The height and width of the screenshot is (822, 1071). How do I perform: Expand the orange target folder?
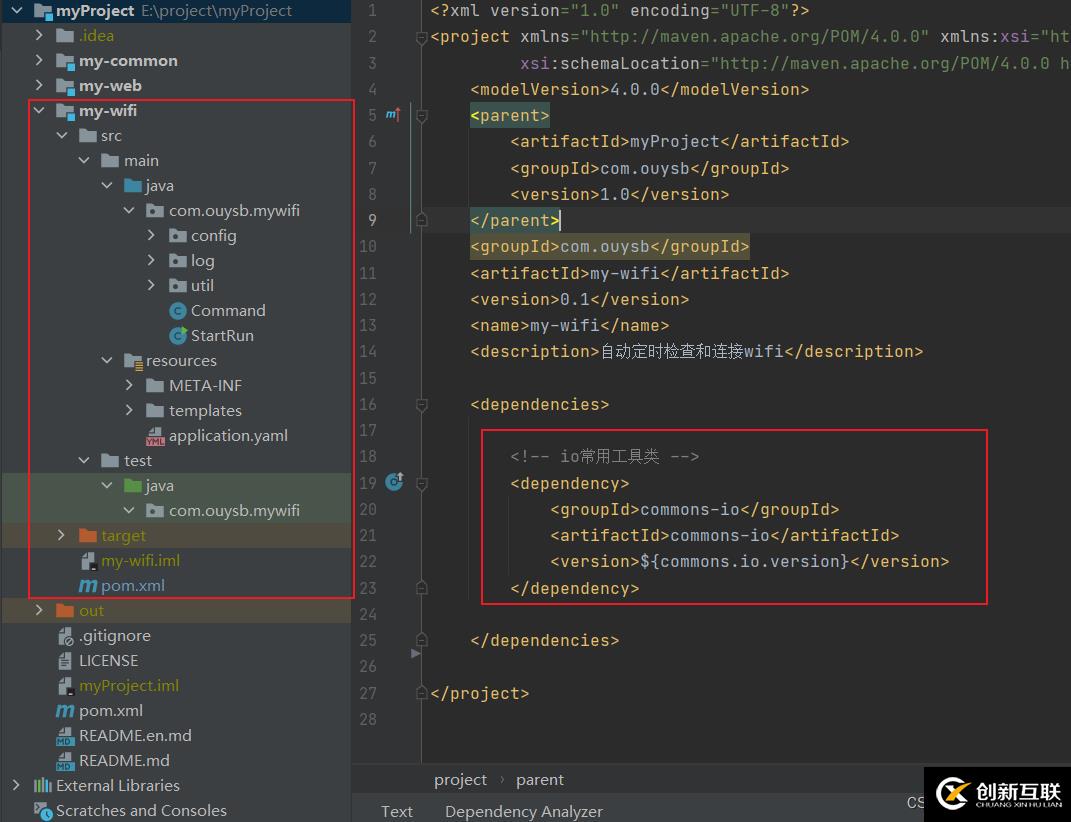click(x=61, y=536)
